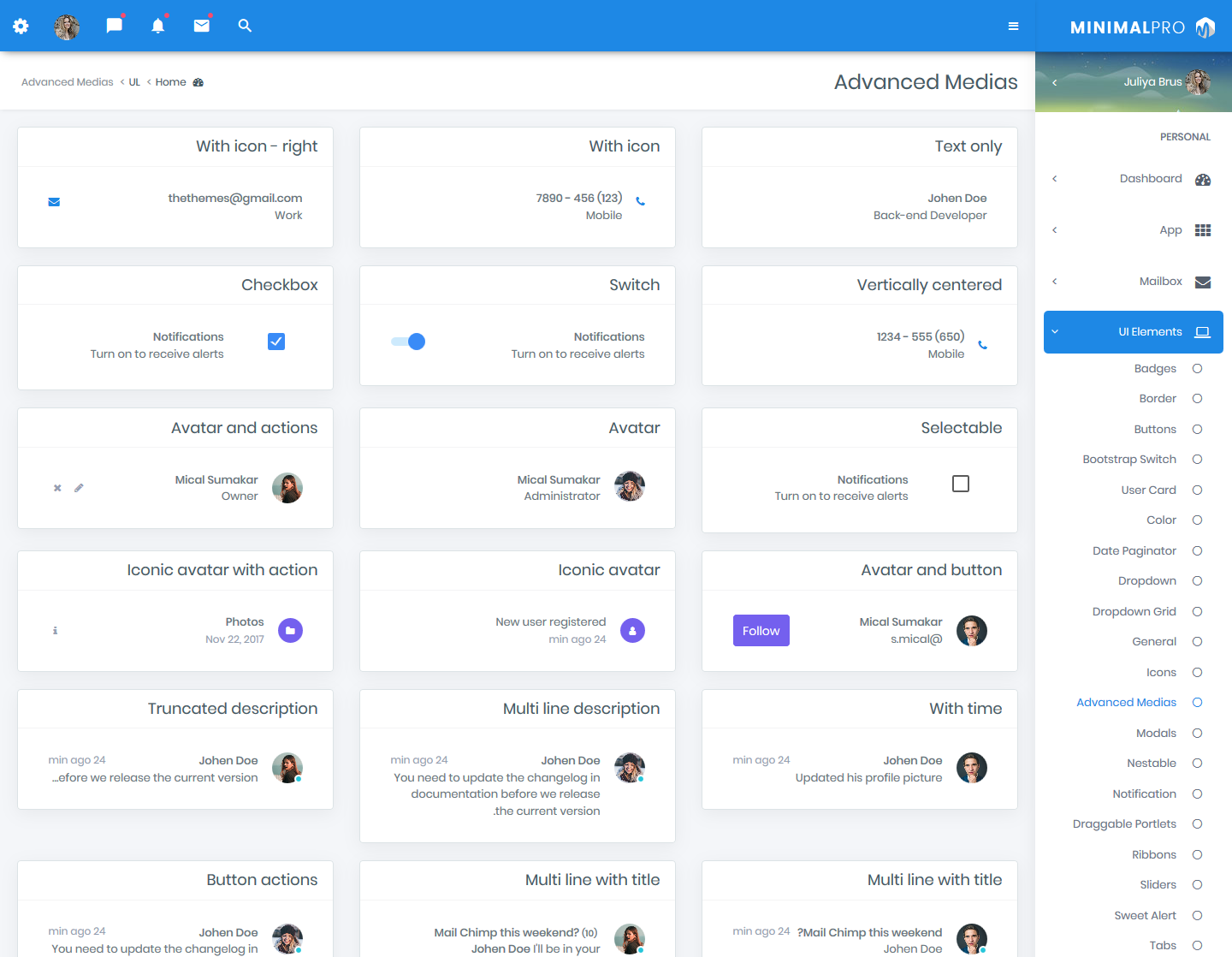
Task: Click the Follow button
Action: 761,630
